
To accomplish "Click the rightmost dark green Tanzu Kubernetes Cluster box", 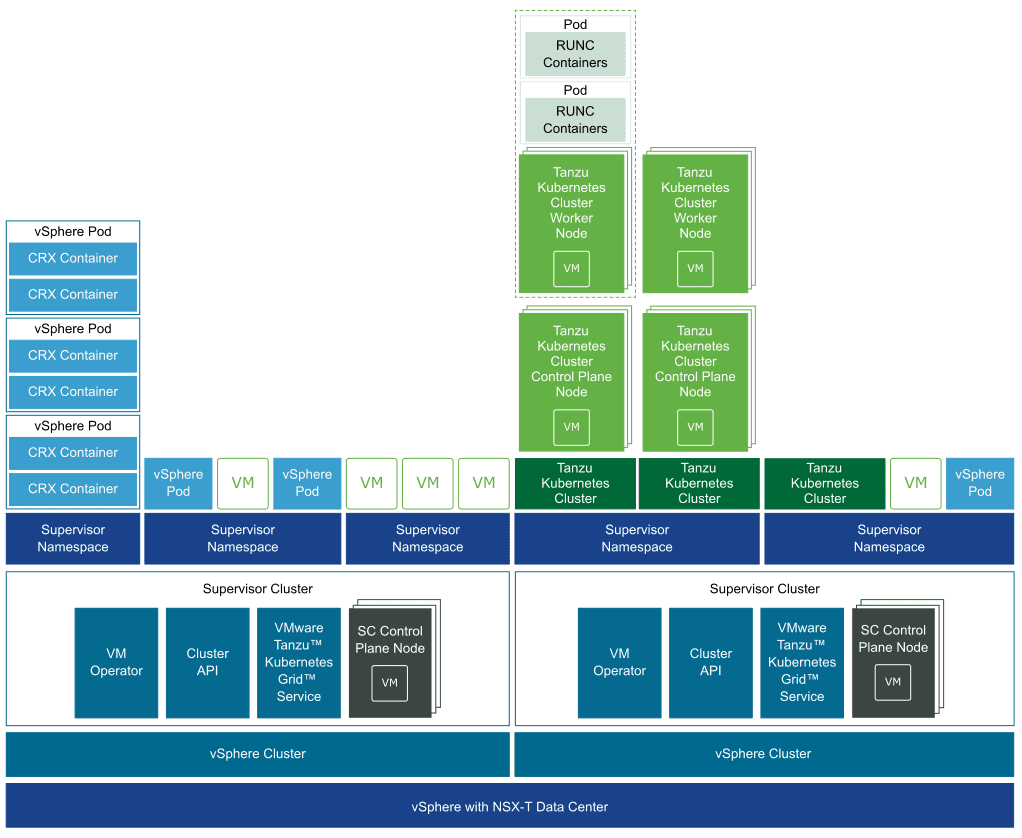I will (825, 483).
